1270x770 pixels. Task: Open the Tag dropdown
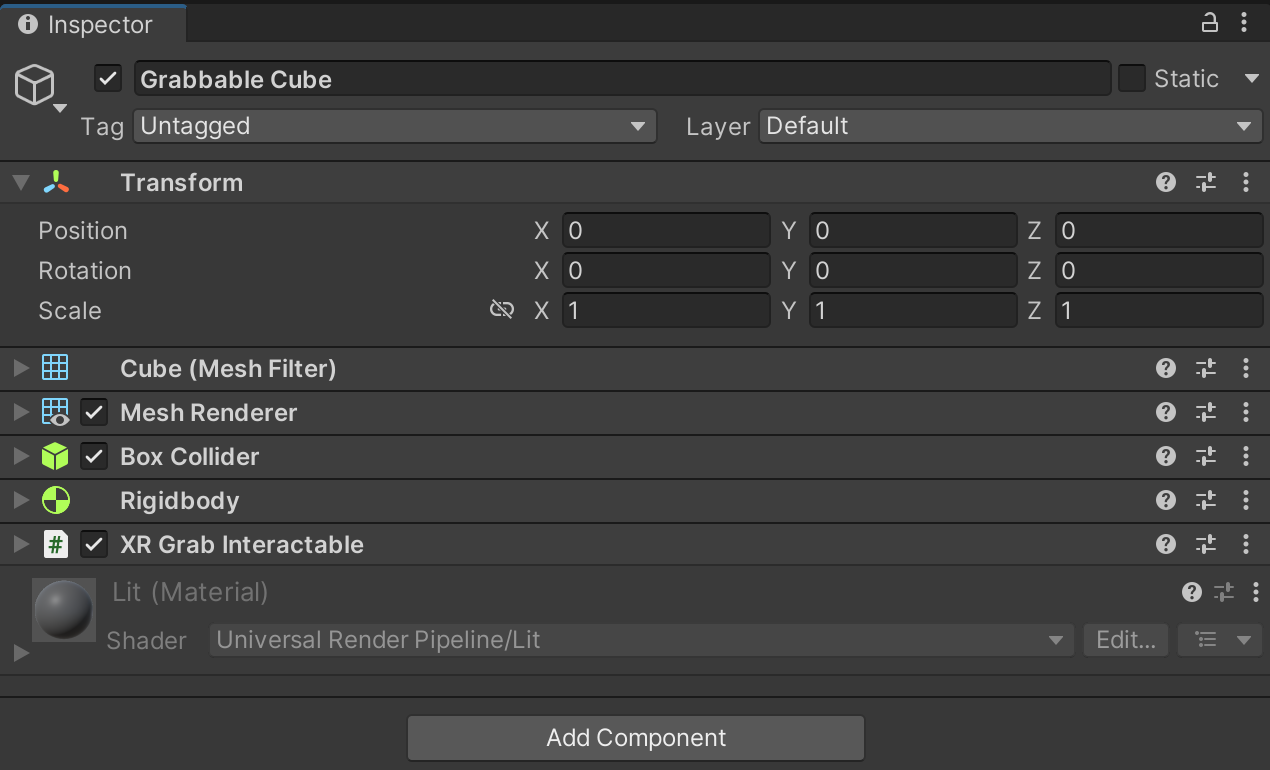coord(393,126)
